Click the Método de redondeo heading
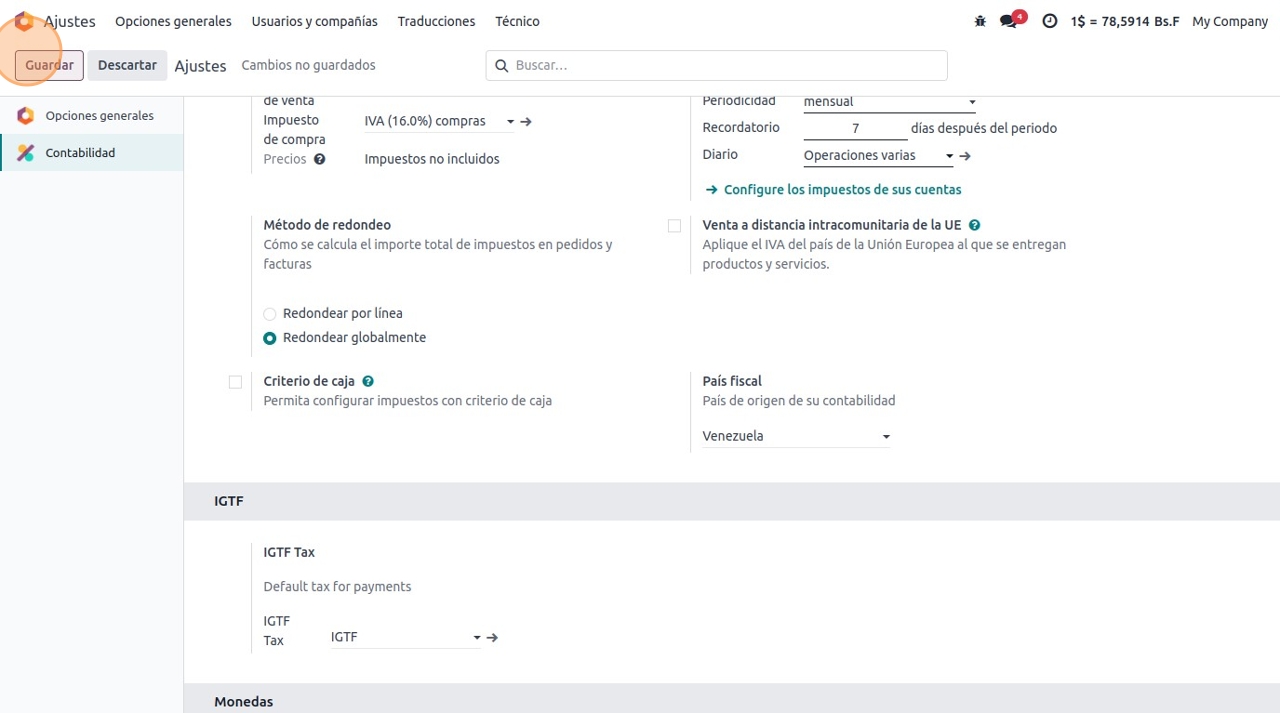1280x713 pixels. [327, 225]
